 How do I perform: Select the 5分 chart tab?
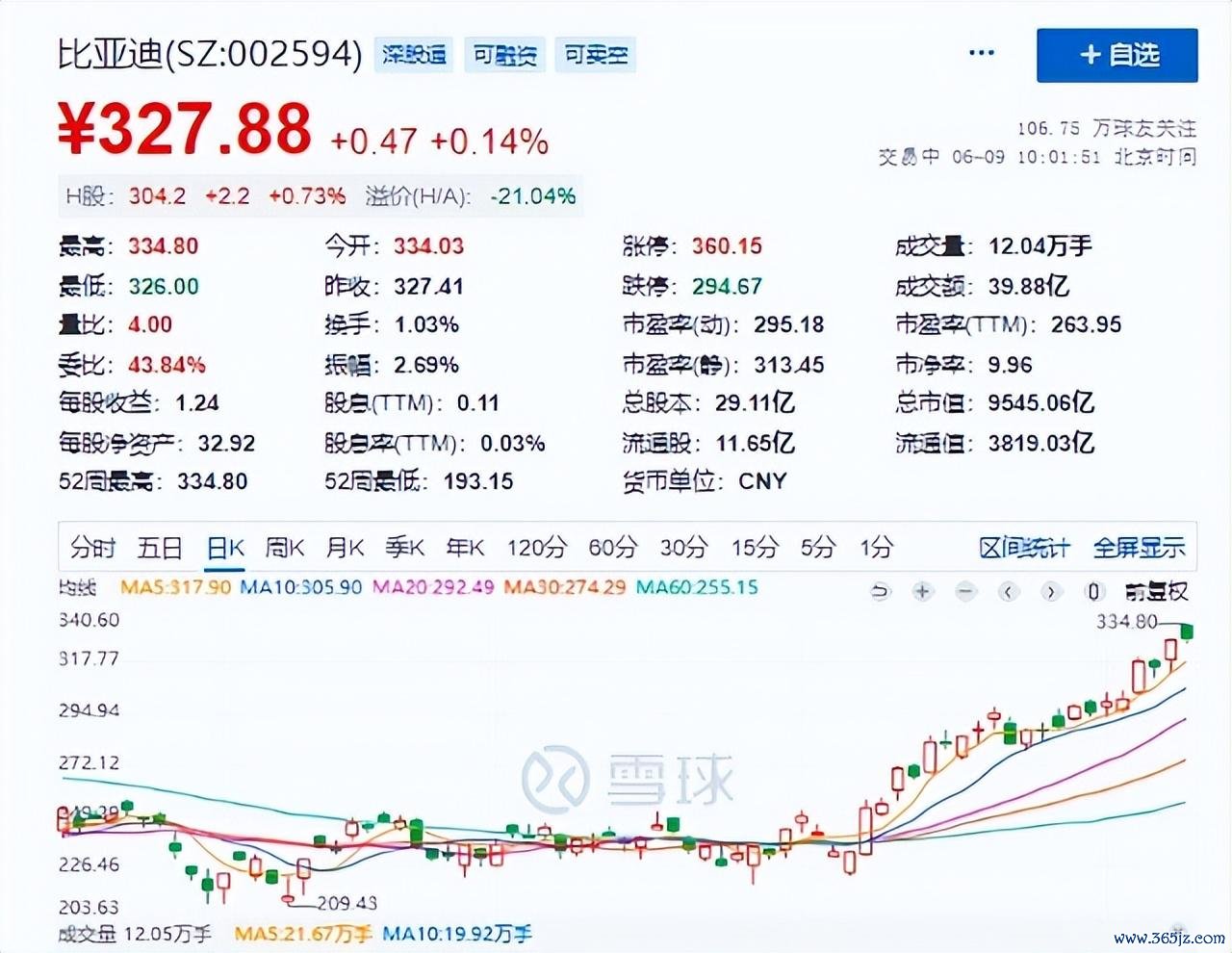tap(818, 548)
